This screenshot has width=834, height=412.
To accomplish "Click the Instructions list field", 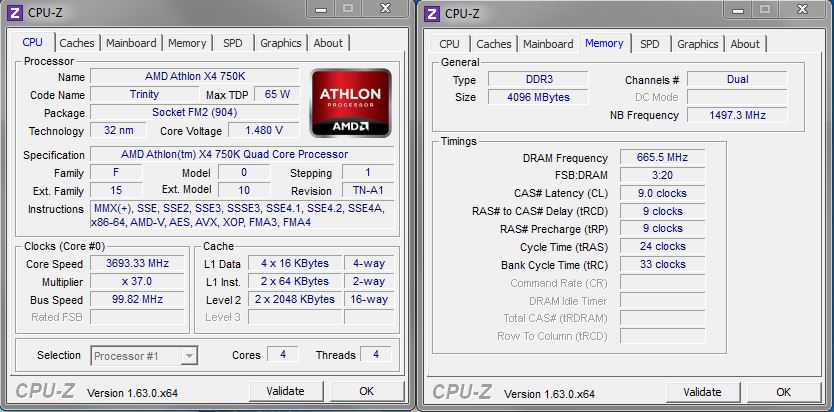I will 242,215.
